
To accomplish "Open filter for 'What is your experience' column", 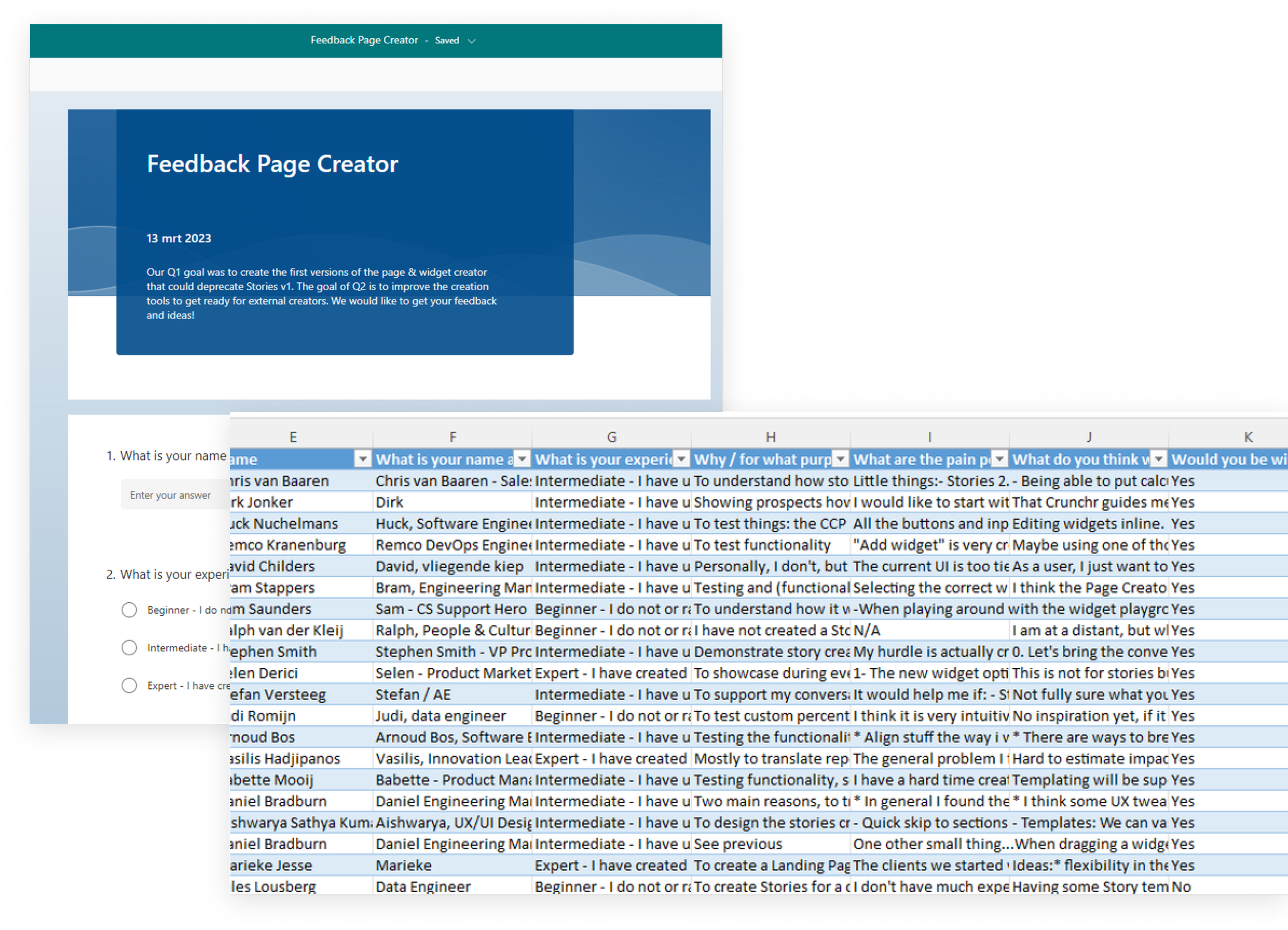I will (x=681, y=459).
